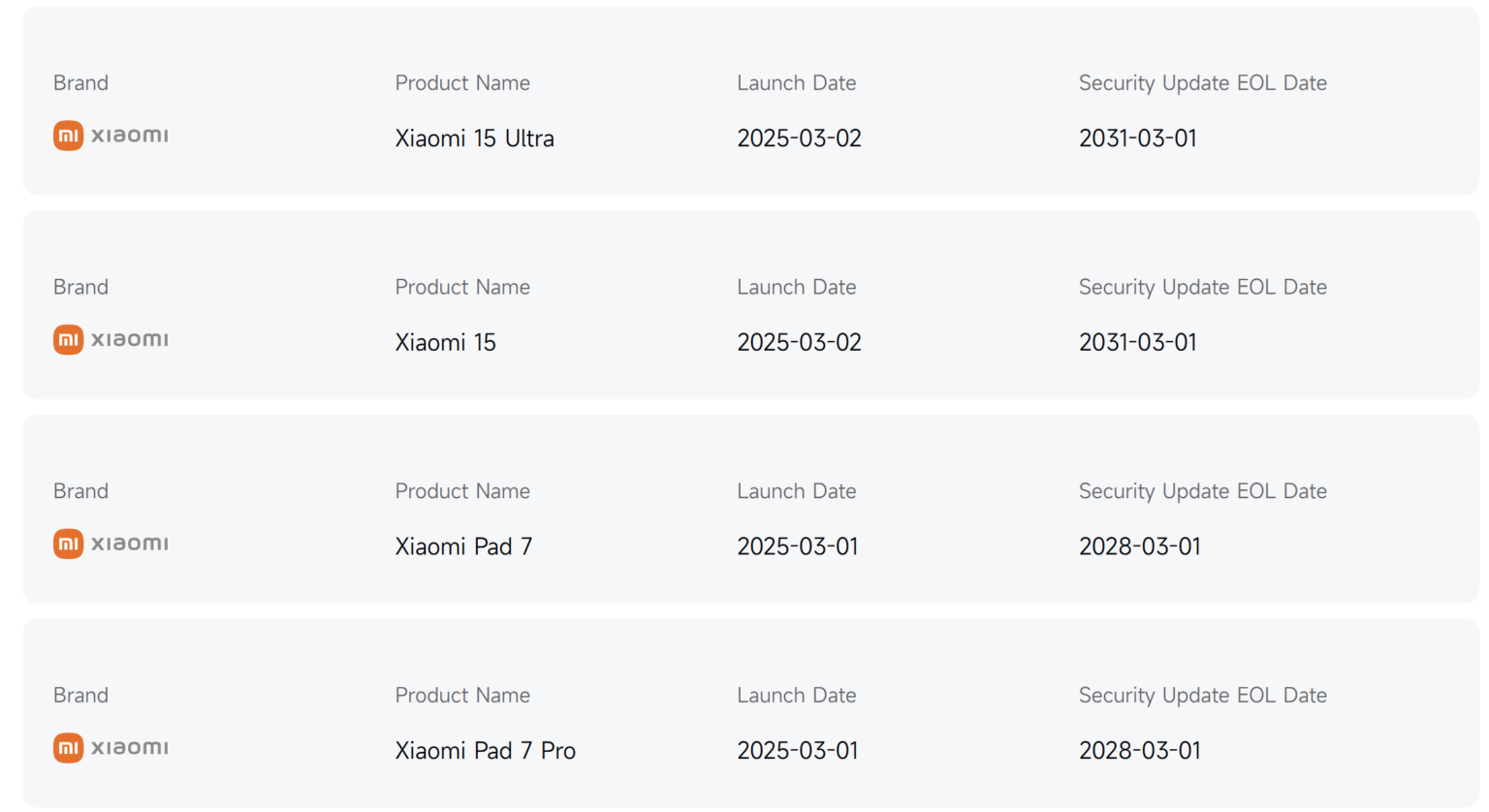
Task: Click the Xiaomi logo on the Xiaomi 15 Ultra card
Action: pos(110,136)
